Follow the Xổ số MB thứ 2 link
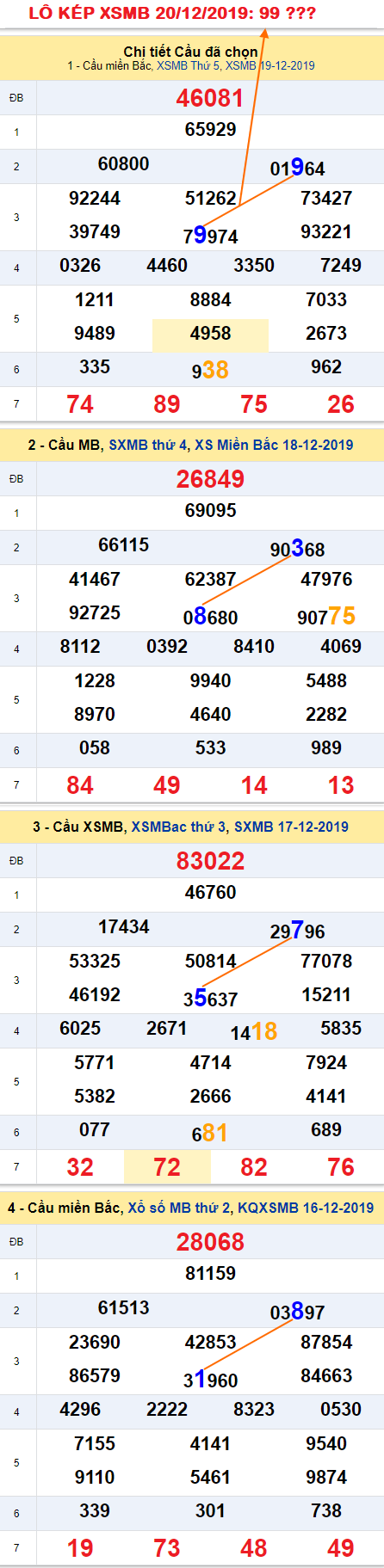 coord(179,1208)
